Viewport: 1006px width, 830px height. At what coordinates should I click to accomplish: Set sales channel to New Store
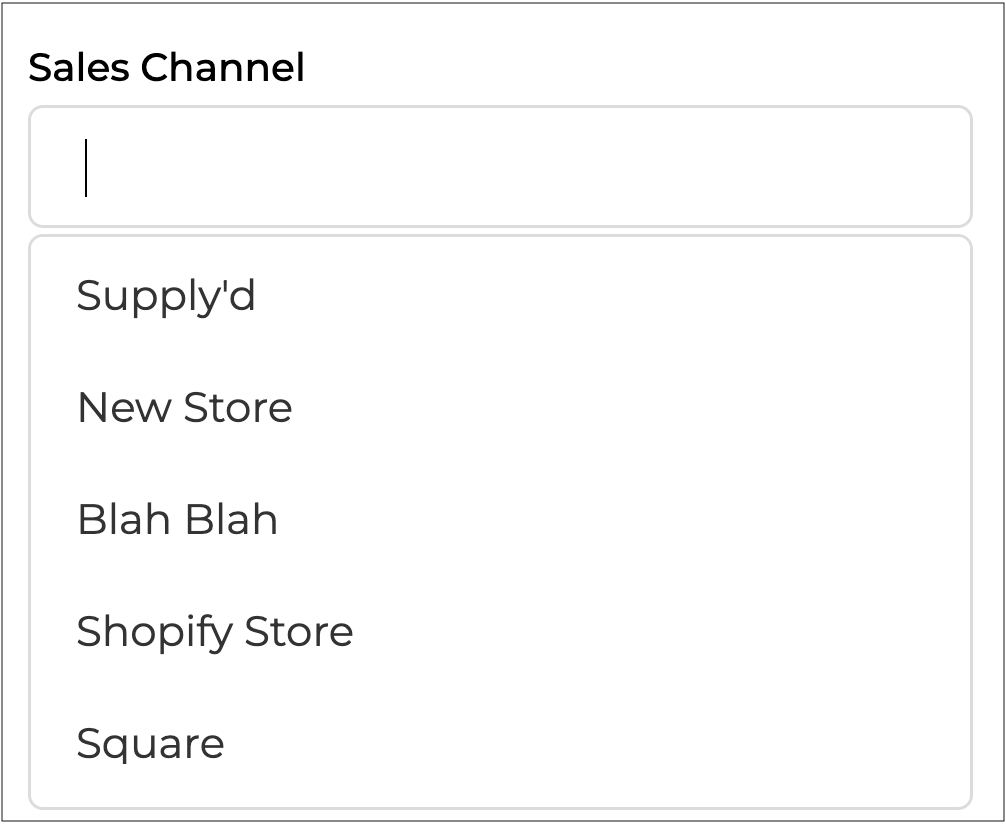184,408
